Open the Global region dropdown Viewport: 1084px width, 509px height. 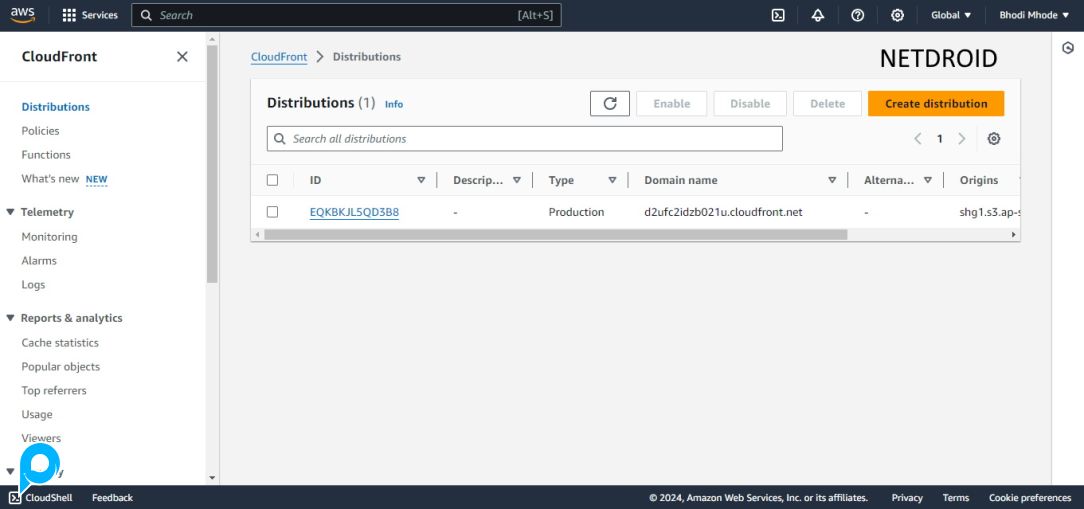point(951,15)
